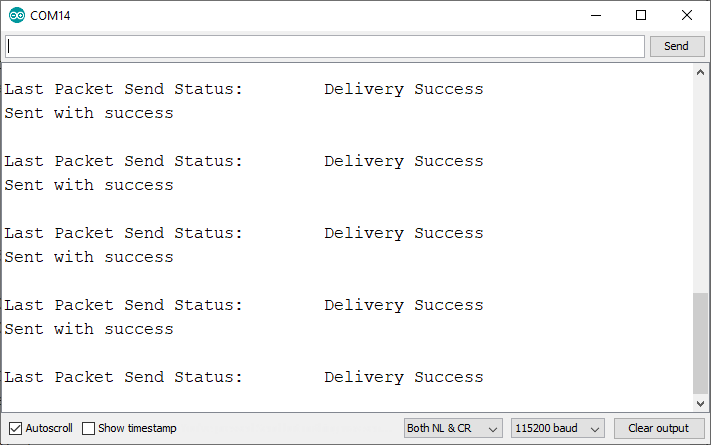Click the last "Sent with success" line
The height and width of the screenshot is (445, 711).
tap(89, 329)
